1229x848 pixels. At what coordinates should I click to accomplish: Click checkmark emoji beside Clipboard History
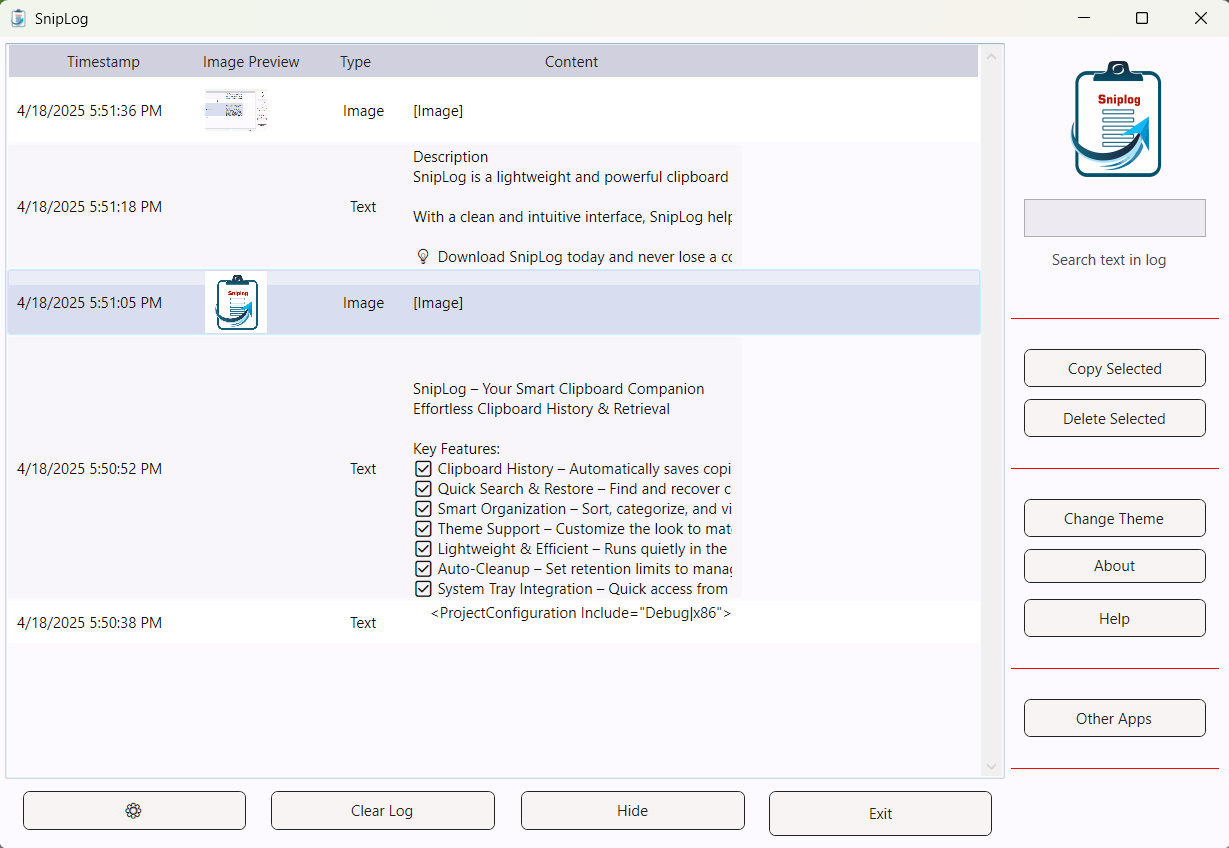pyautogui.click(x=423, y=469)
